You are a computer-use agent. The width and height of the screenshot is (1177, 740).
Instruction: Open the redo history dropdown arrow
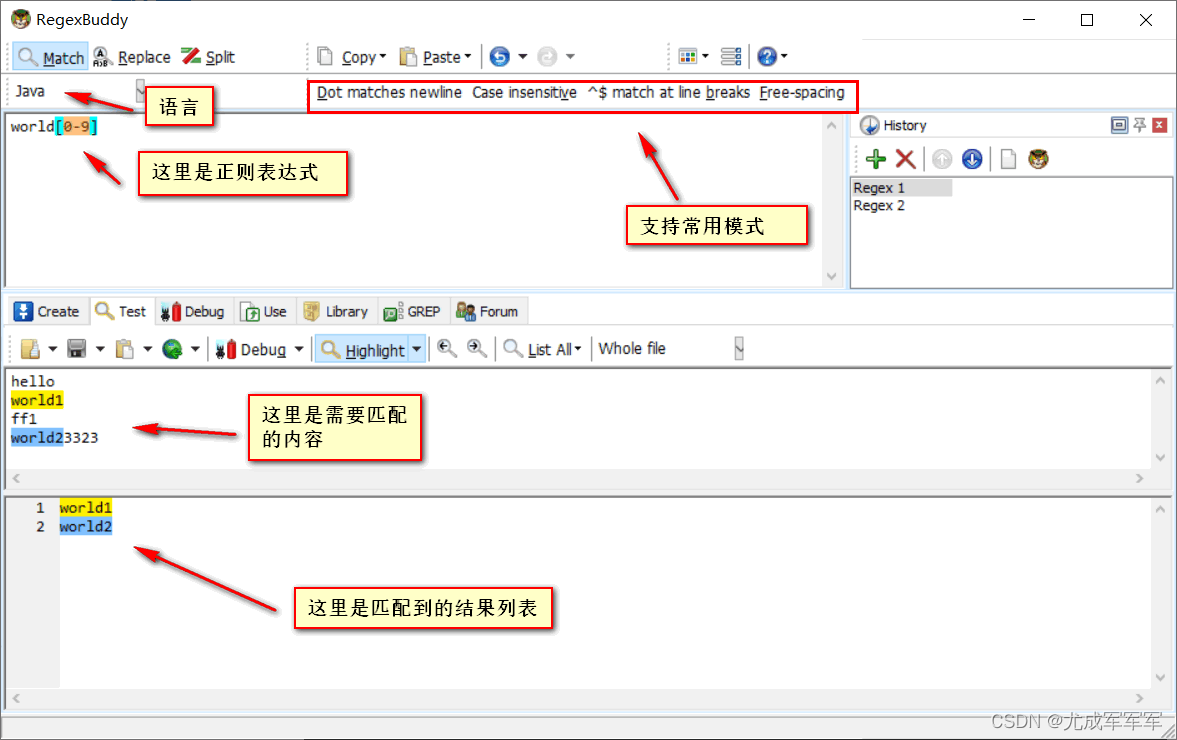pyautogui.click(x=570, y=56)
